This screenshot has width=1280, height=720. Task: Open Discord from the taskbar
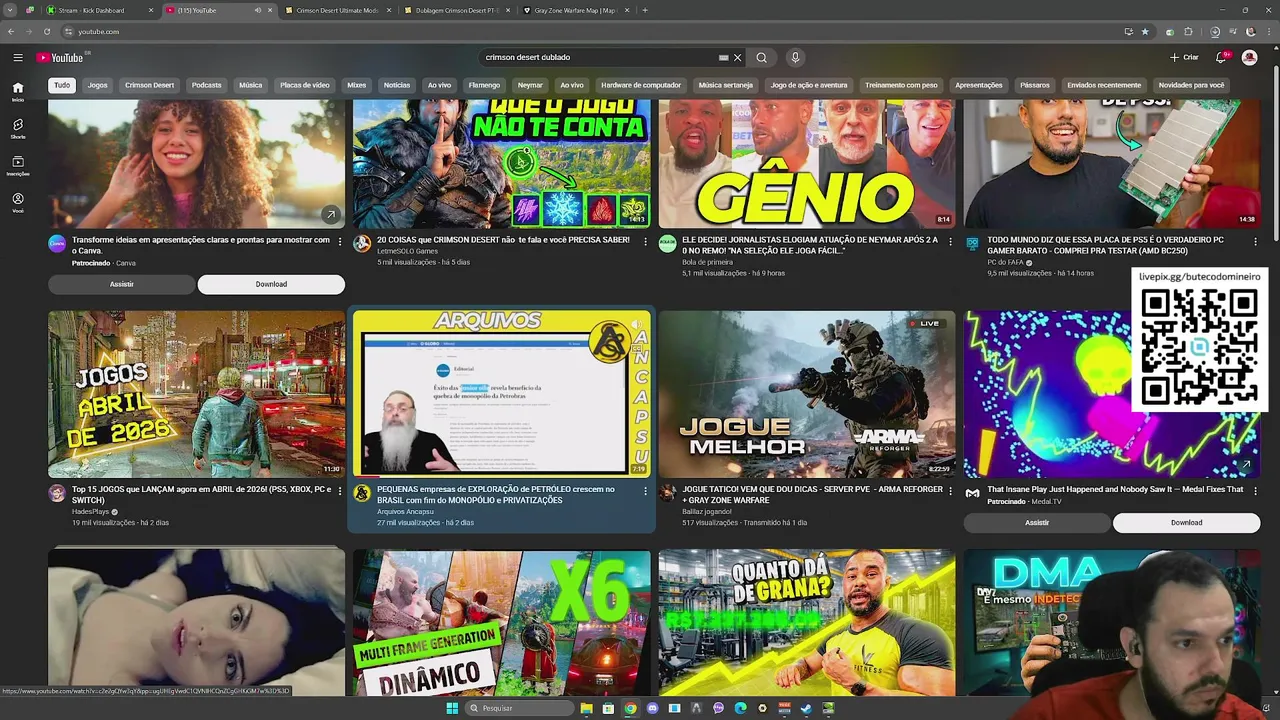coord(652,708)
